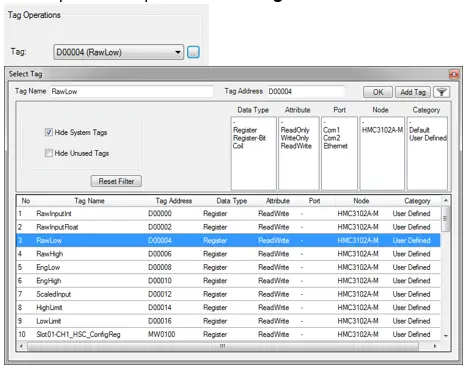Select ReadOnly in Attribute filter

[295, 130]
